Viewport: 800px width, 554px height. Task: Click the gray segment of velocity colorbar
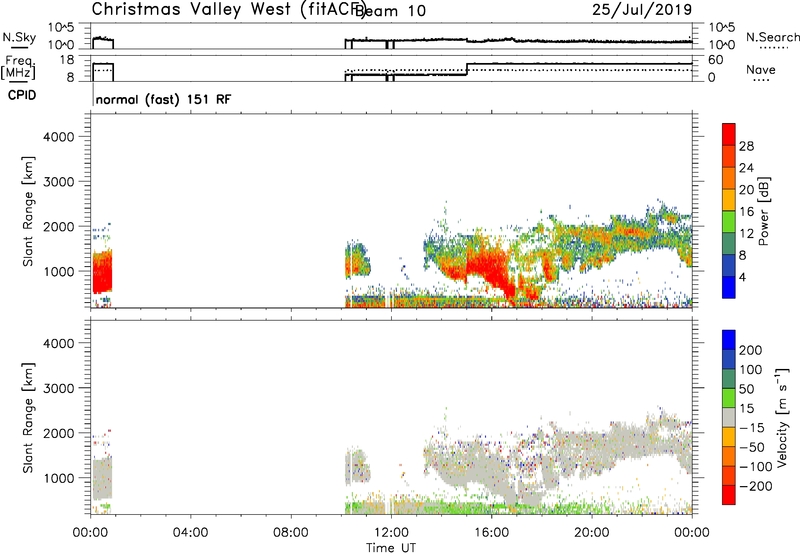729,417
